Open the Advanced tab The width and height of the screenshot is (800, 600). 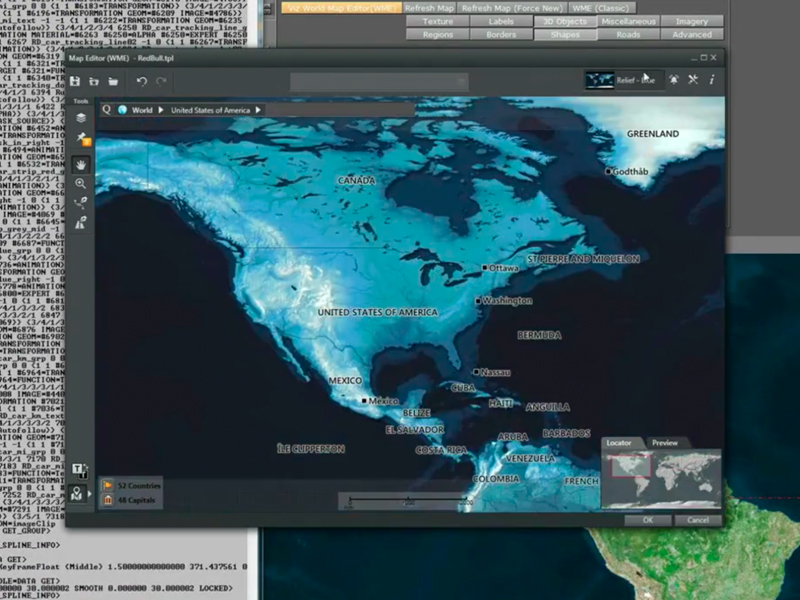coord(692,35)
